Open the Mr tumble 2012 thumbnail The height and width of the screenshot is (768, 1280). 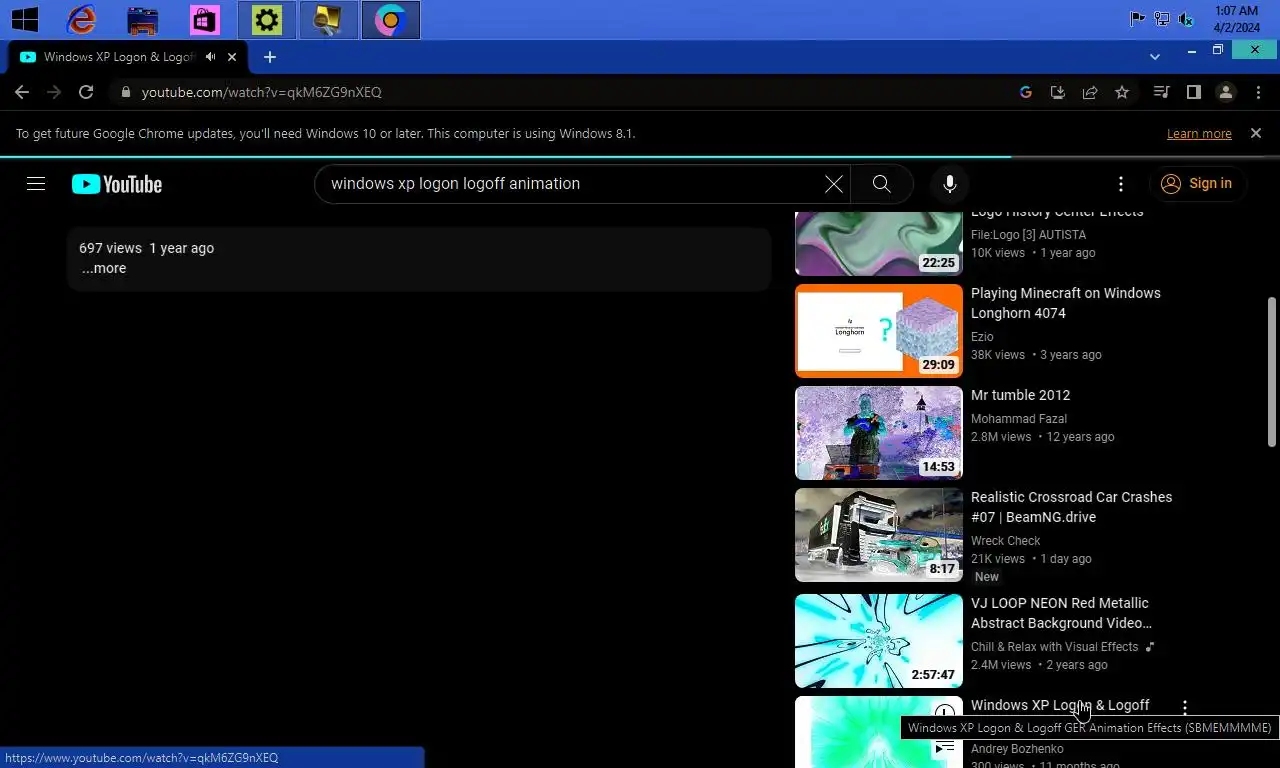point(879,433)
